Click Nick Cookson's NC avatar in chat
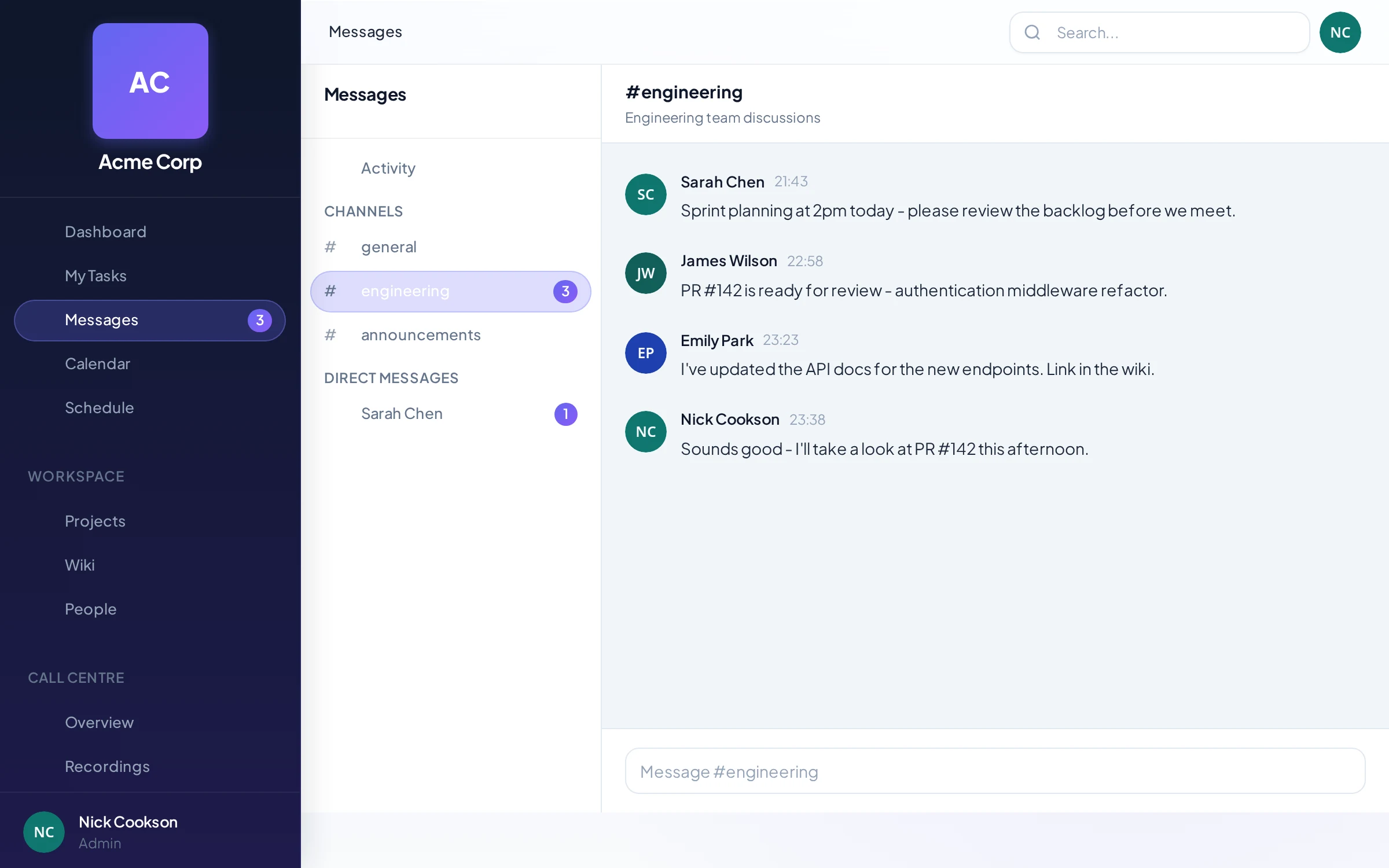This screenshot has height=868, width=1389. pyautogui.click(x=646, y=432)
